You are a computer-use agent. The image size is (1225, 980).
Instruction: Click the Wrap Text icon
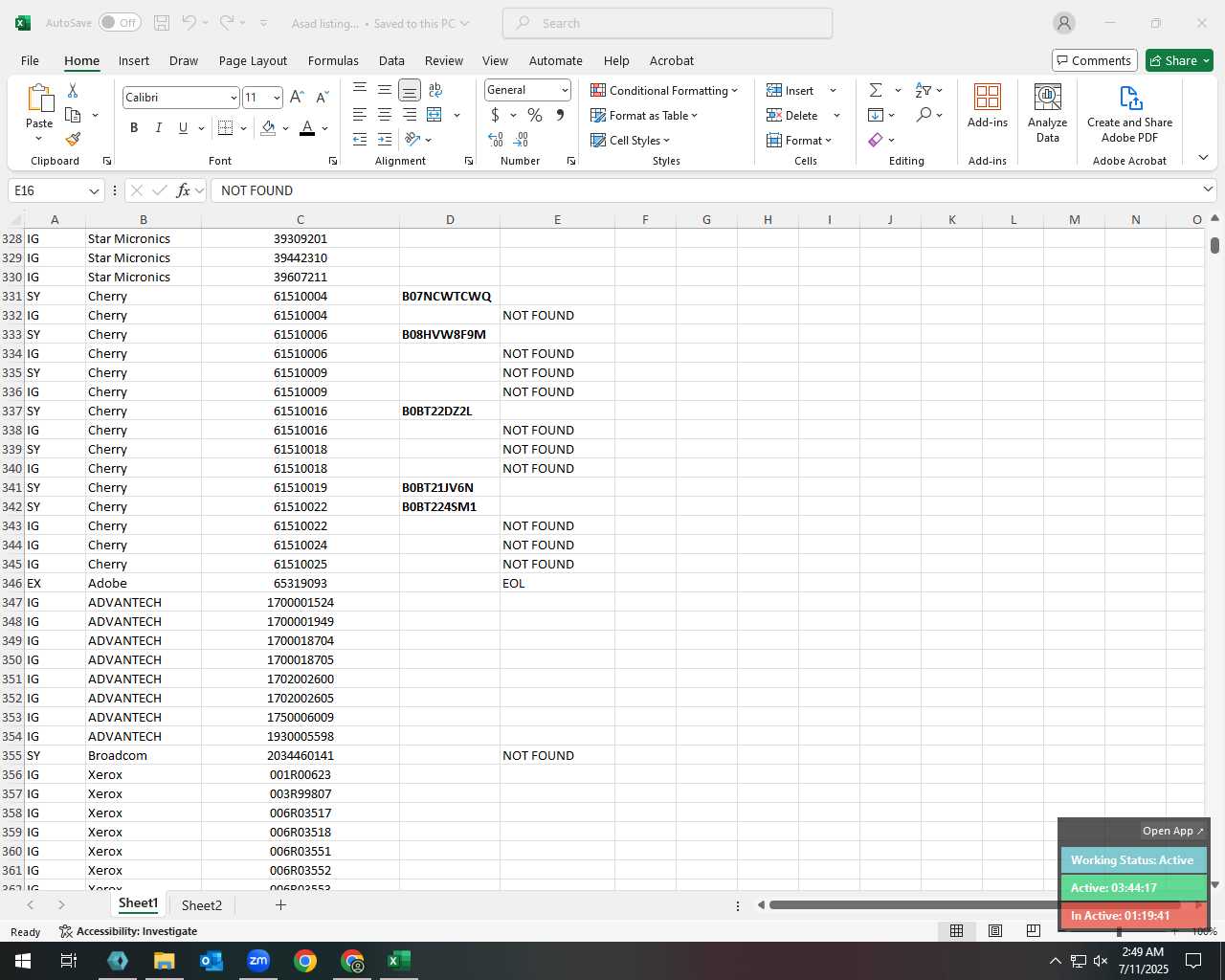[435, 90]
